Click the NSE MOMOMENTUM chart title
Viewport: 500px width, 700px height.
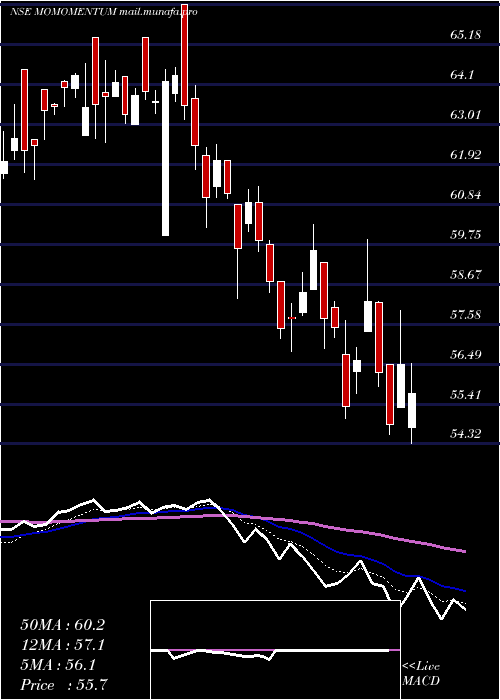(64, 12)
